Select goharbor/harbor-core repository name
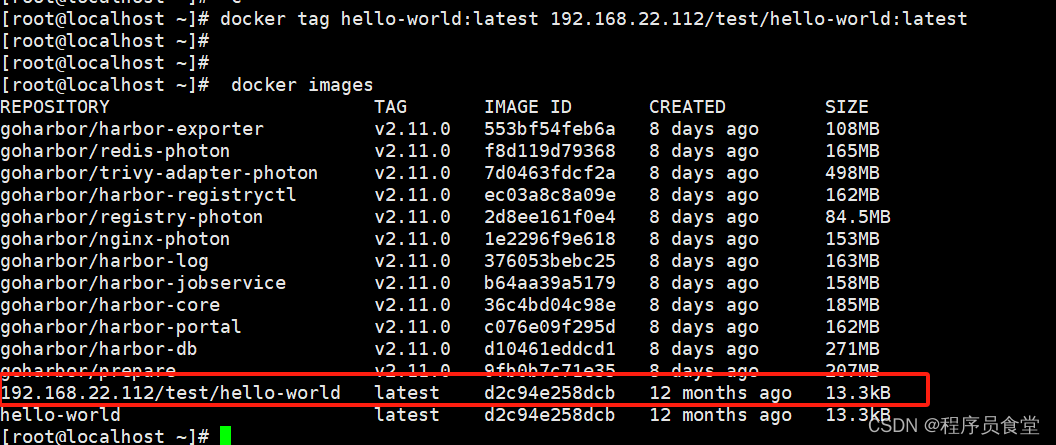 point(110,305)
